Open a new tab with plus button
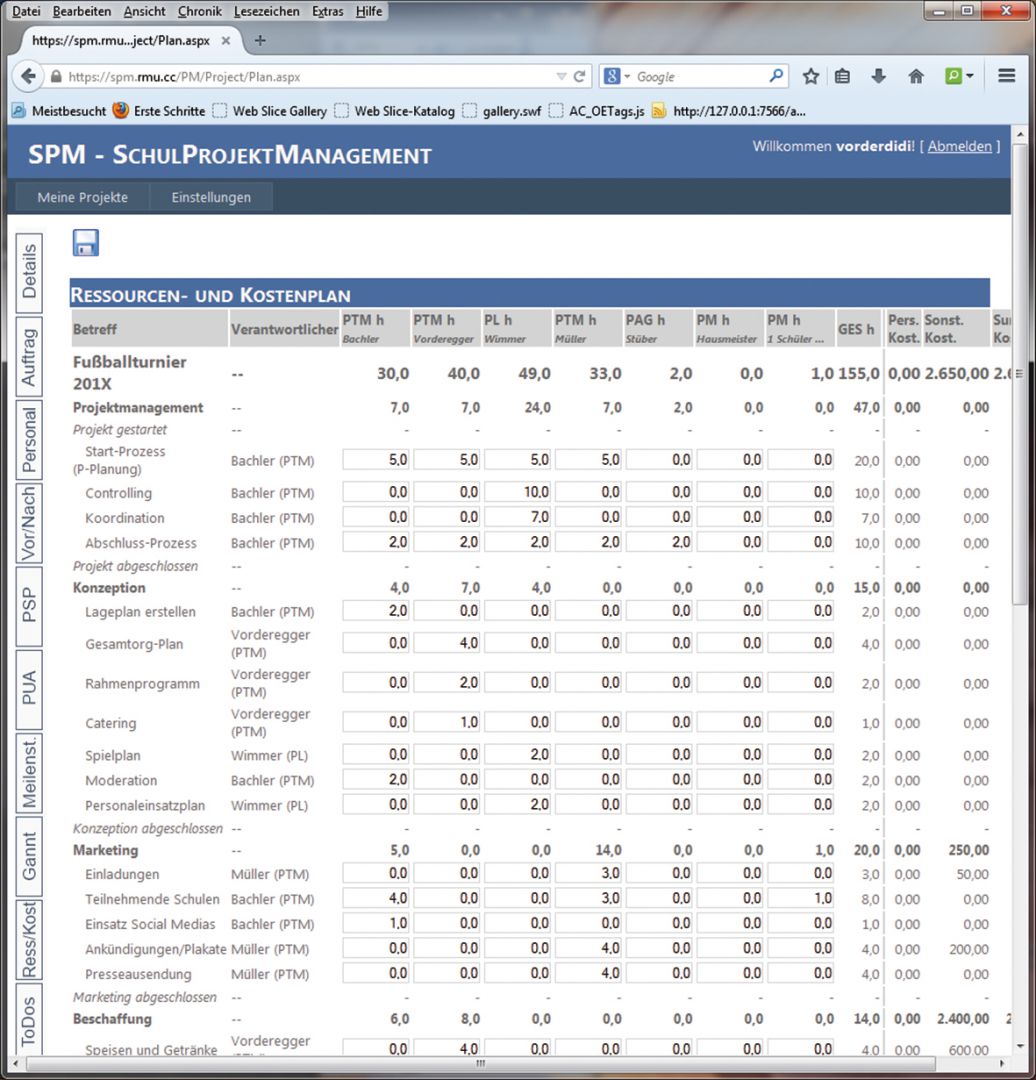This screenshot has height=1080, width=1036. [x=260, y=41]
